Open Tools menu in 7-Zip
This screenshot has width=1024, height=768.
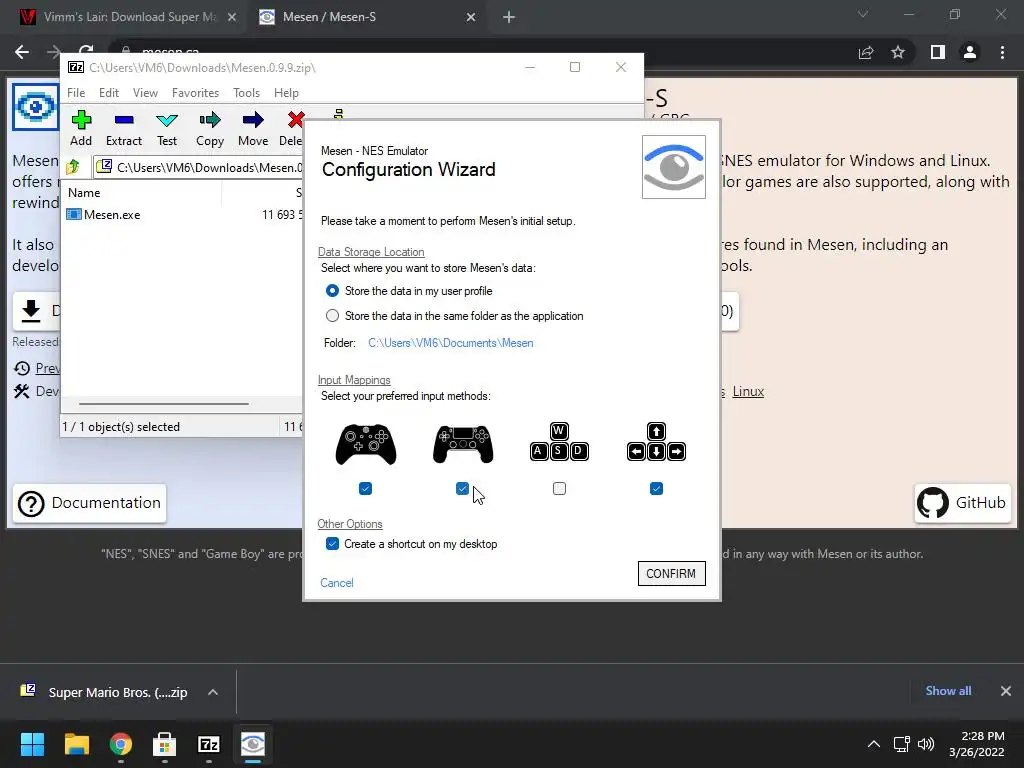(x=246, y=93)
